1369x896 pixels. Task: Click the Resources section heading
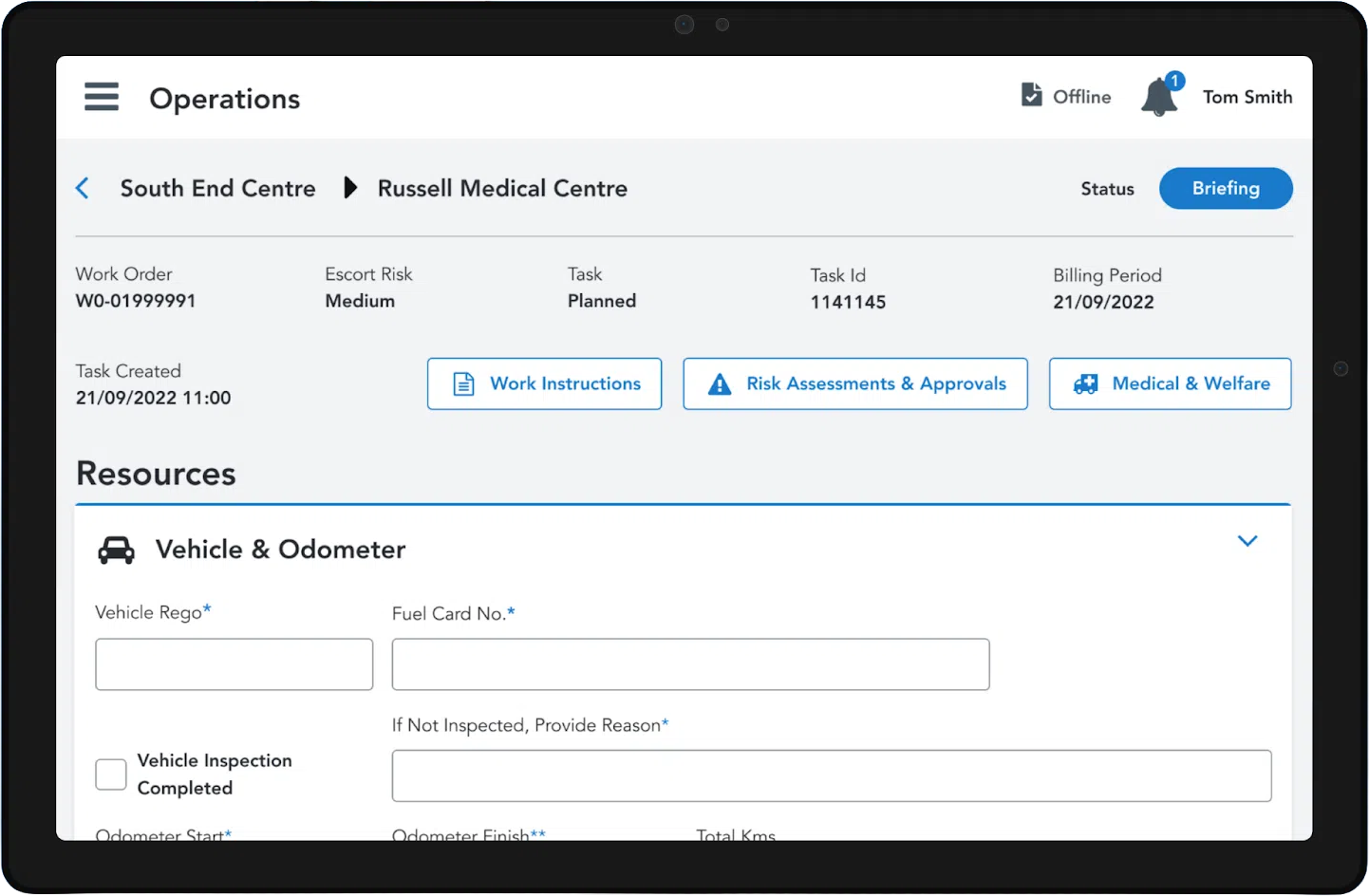156,473
